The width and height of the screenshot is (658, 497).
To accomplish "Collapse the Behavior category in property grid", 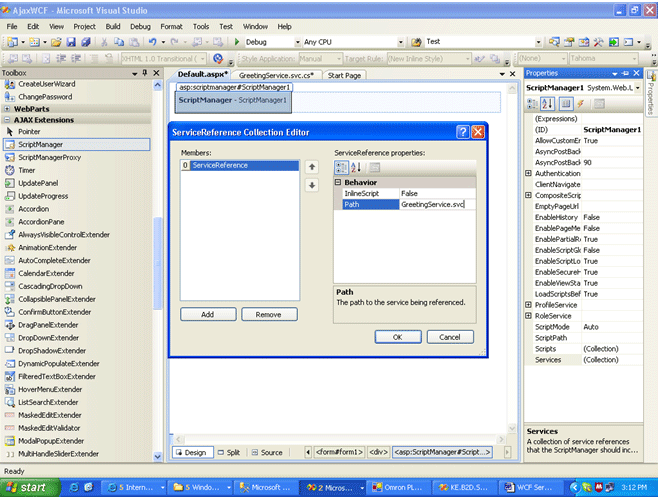I will coord(338,183).
